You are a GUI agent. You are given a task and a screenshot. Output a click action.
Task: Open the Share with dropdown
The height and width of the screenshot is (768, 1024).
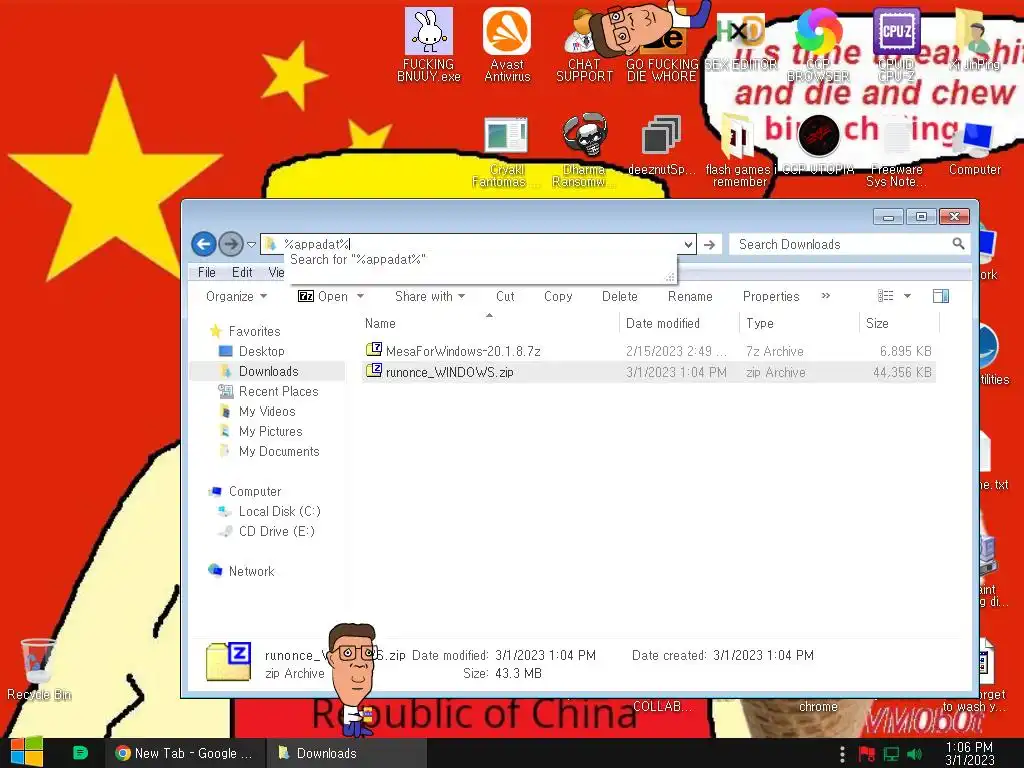tap(430, 296)
